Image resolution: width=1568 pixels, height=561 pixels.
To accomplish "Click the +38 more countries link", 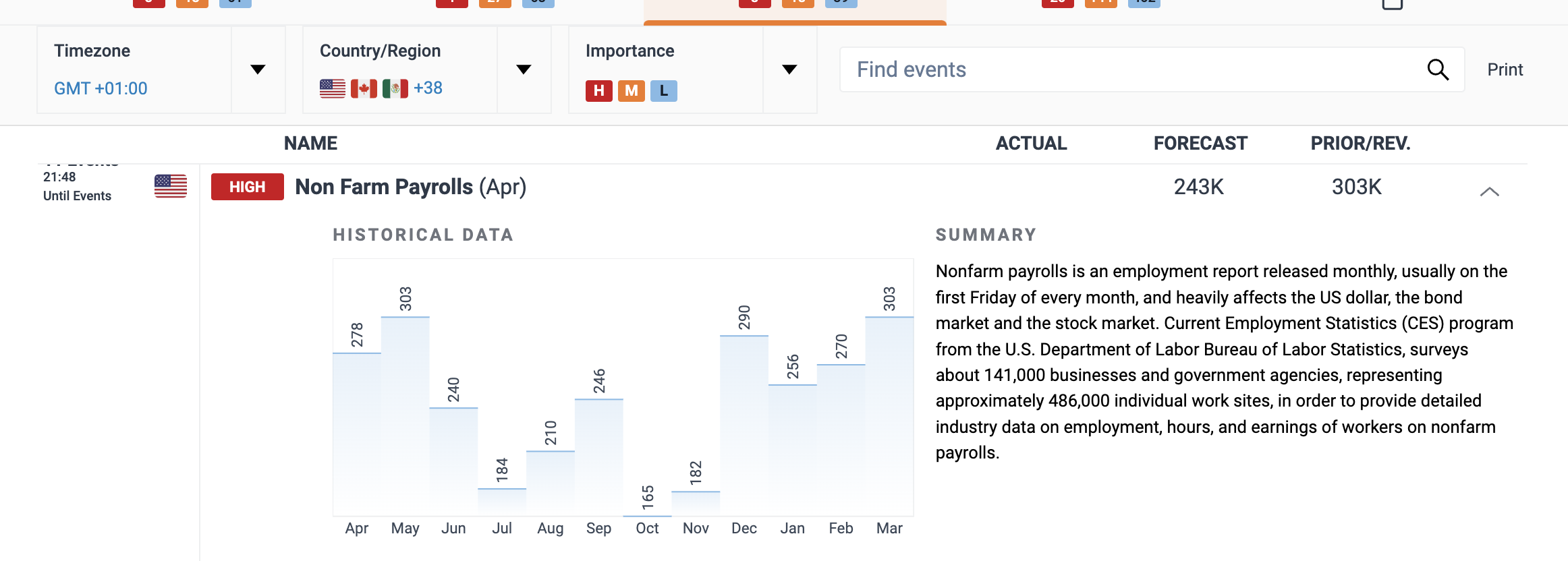I will coord(428,88).
